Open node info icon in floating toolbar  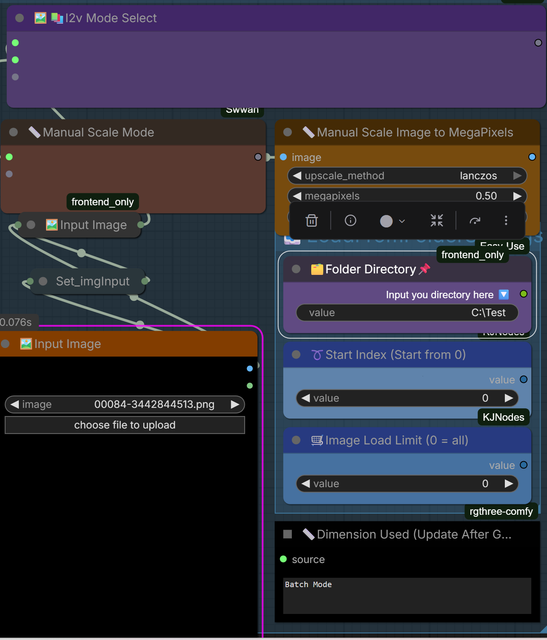click(x=350, y=220)
